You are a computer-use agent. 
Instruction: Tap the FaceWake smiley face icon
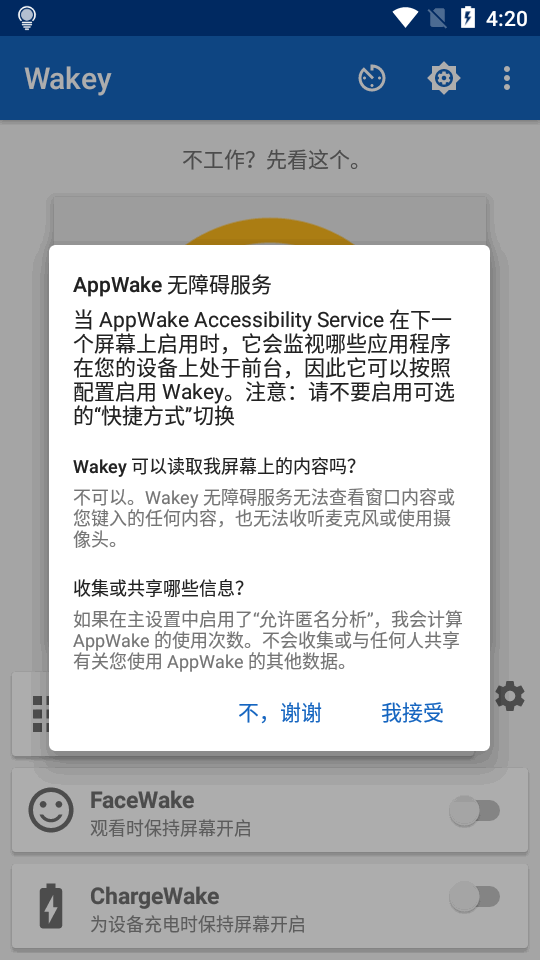[x=51, y=810]
